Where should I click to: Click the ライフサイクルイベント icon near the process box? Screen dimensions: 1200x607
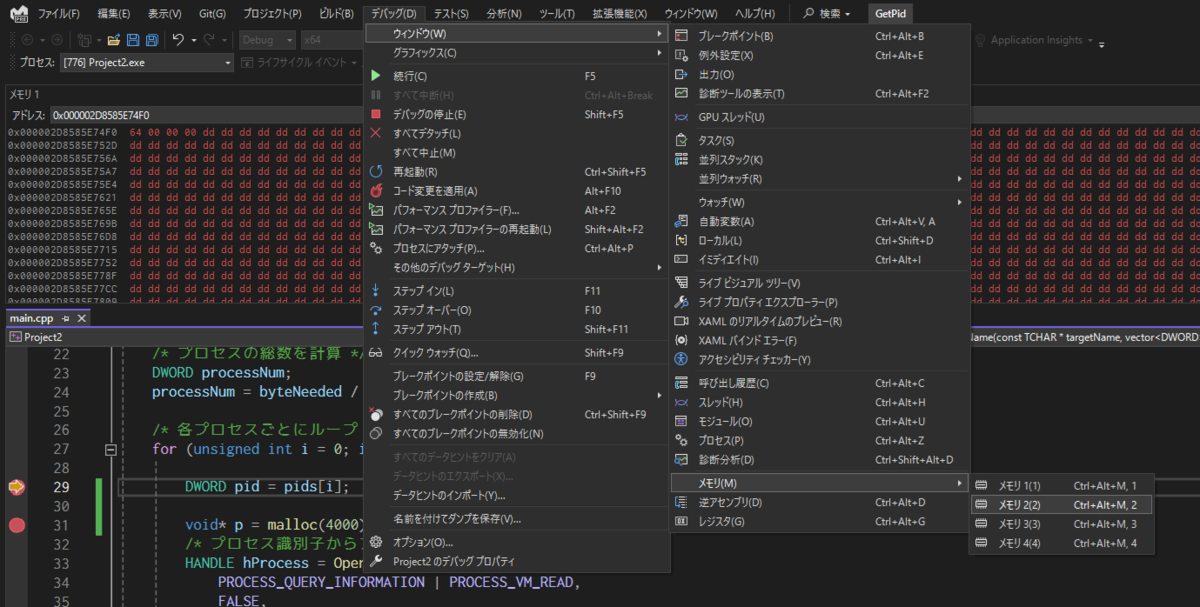coord(246,62)
